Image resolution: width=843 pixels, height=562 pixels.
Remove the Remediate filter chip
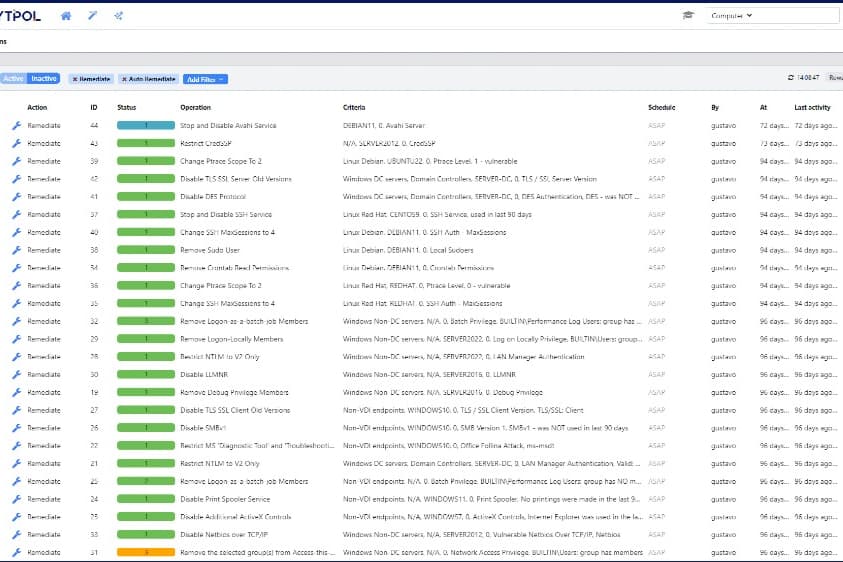click(x=75, y=79)
